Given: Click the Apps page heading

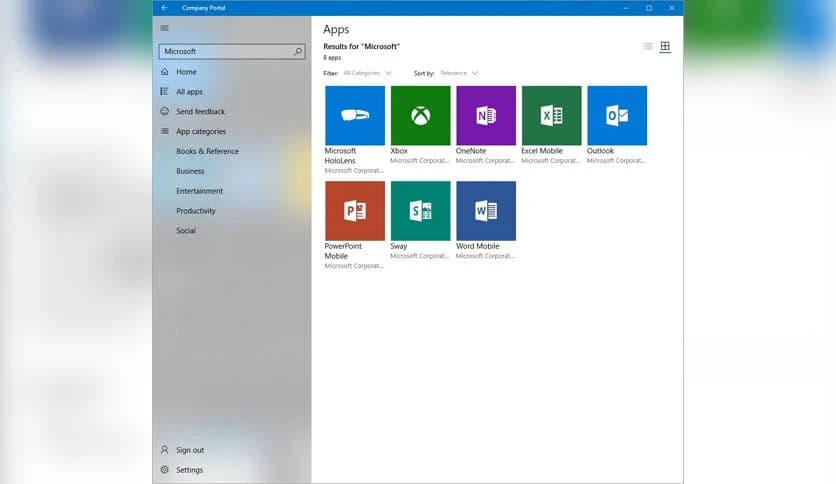Looking at the screenshot, I should (x=336, y=29).
